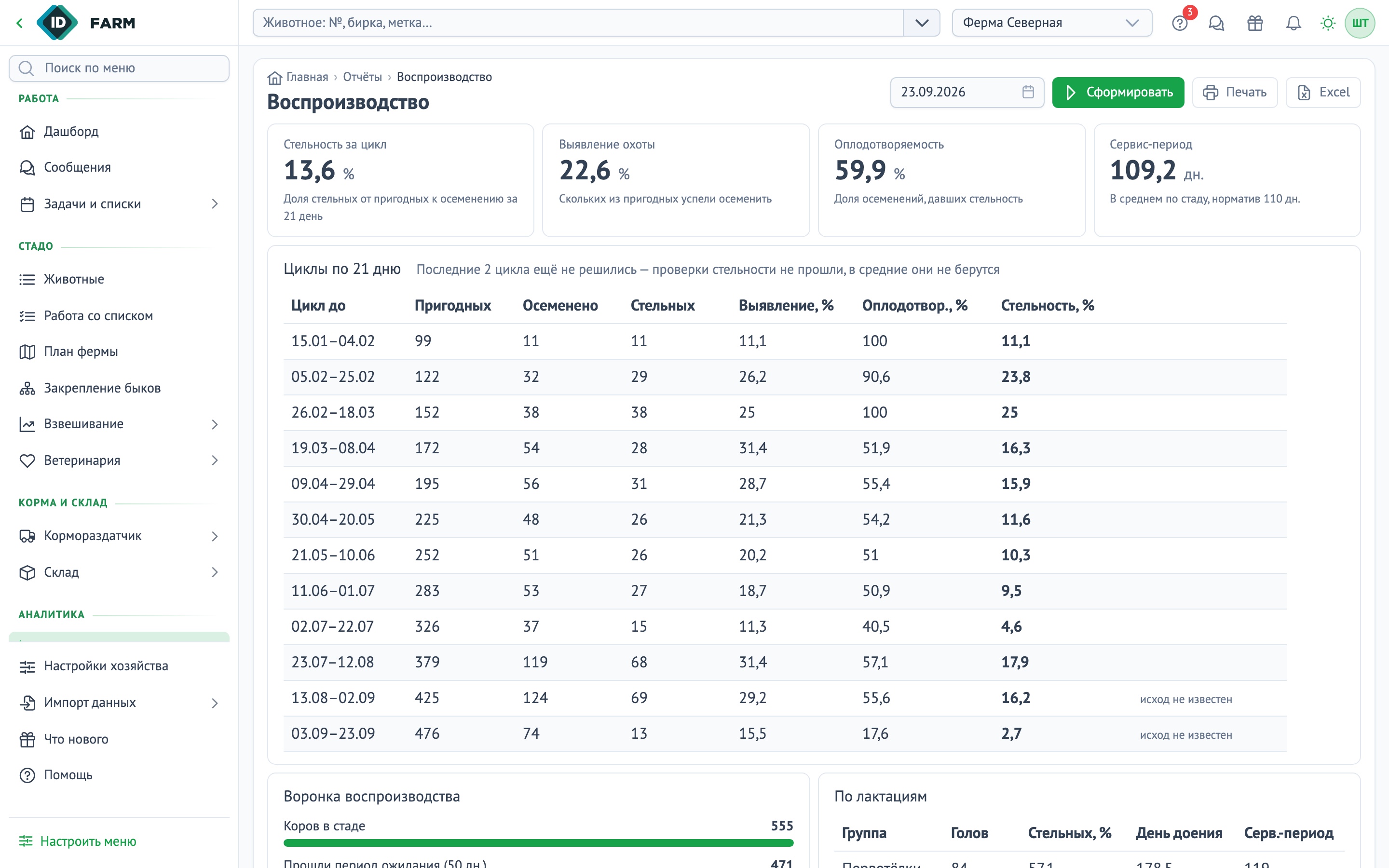Open the ID FARM logo home
Screen dimensions: 1389x868
[x=86, y=23]
